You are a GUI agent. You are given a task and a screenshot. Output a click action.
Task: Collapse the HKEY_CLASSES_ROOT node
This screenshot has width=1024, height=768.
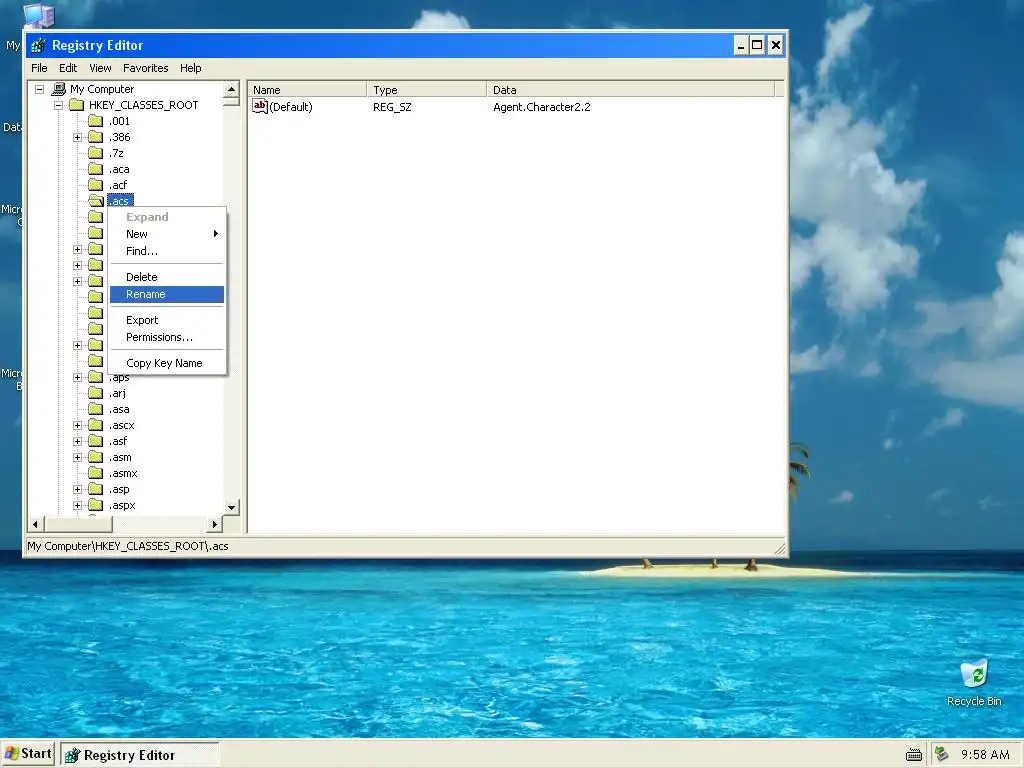59,105
